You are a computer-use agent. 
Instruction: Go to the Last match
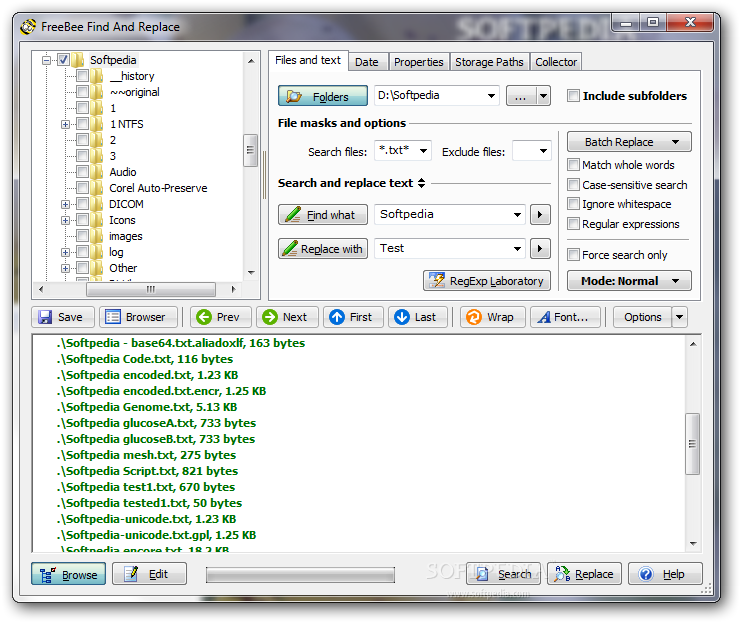[418, 317]
